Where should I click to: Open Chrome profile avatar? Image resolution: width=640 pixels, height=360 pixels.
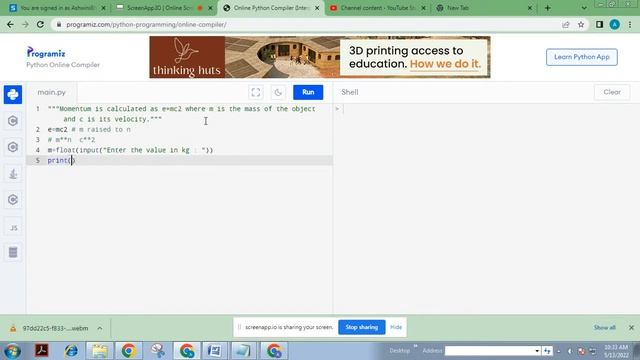pos(615,24)
